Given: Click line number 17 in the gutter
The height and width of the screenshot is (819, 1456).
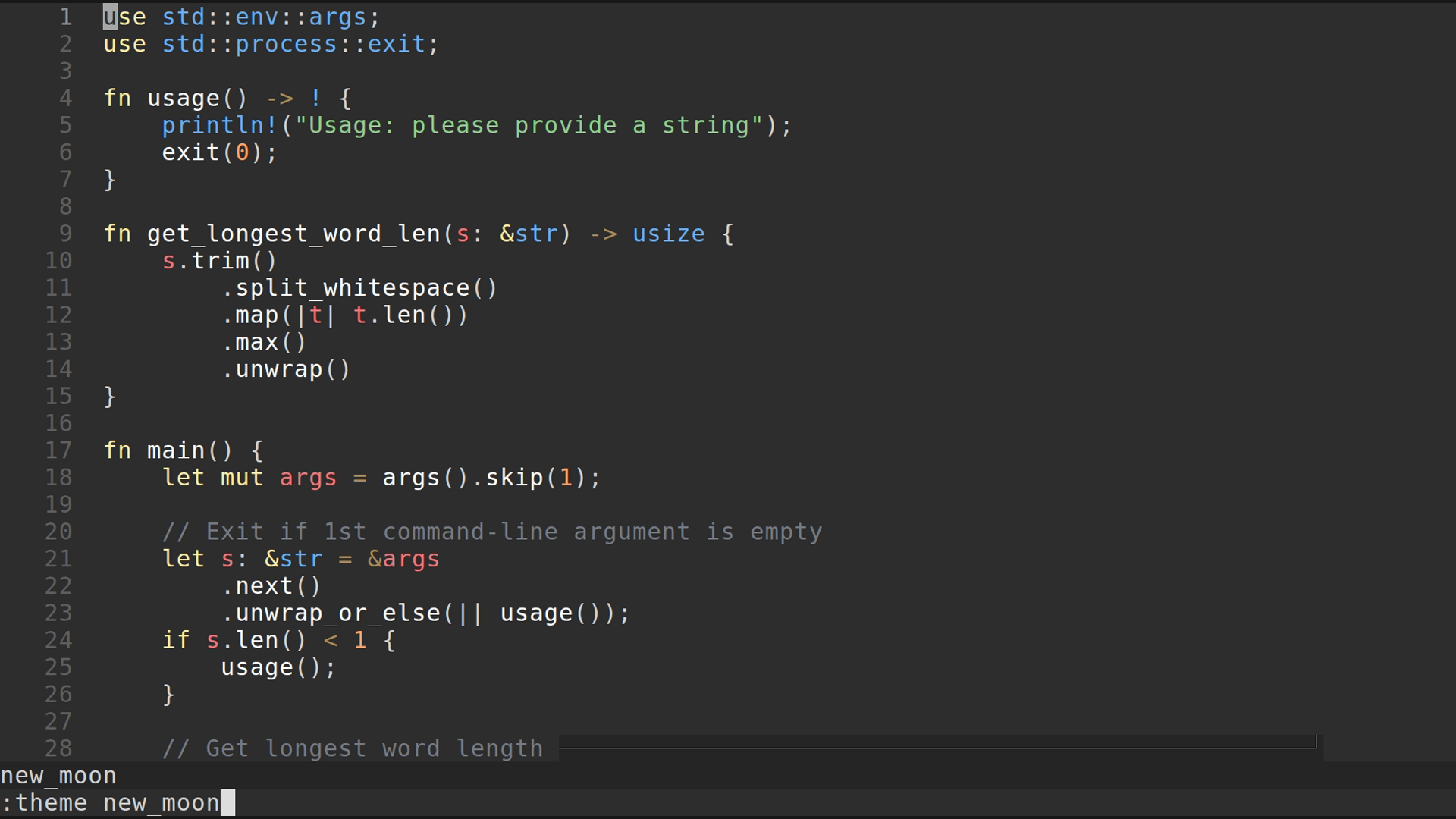Looking at the screenshot, I should 58,450.
